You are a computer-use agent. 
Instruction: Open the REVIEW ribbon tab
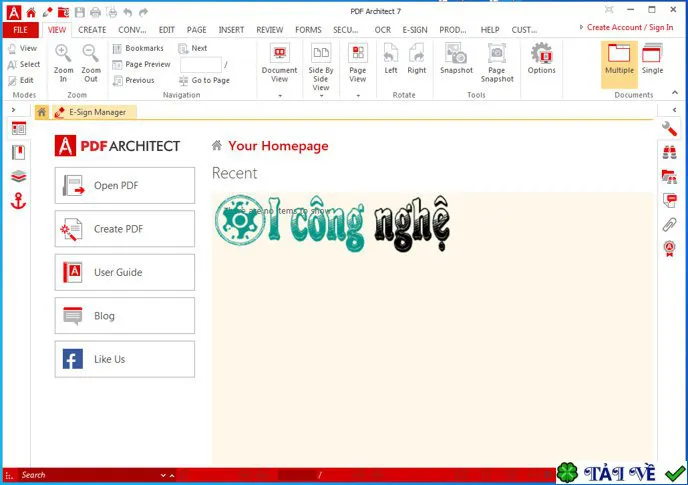tap(269, 30)
